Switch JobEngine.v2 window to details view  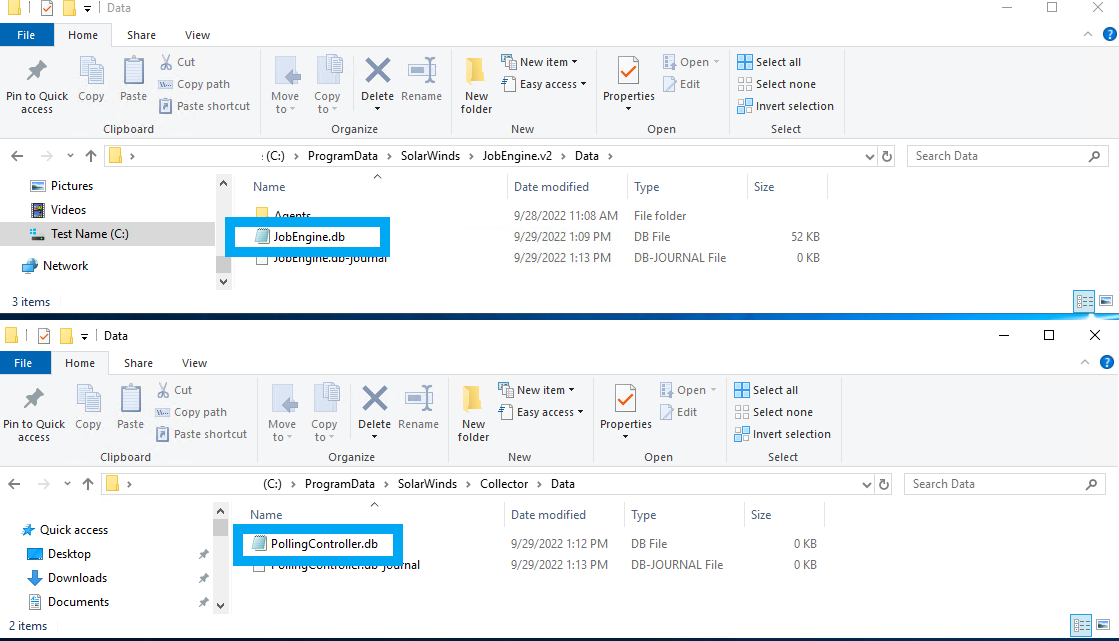pyautogui.click(x=1084, y=301)
